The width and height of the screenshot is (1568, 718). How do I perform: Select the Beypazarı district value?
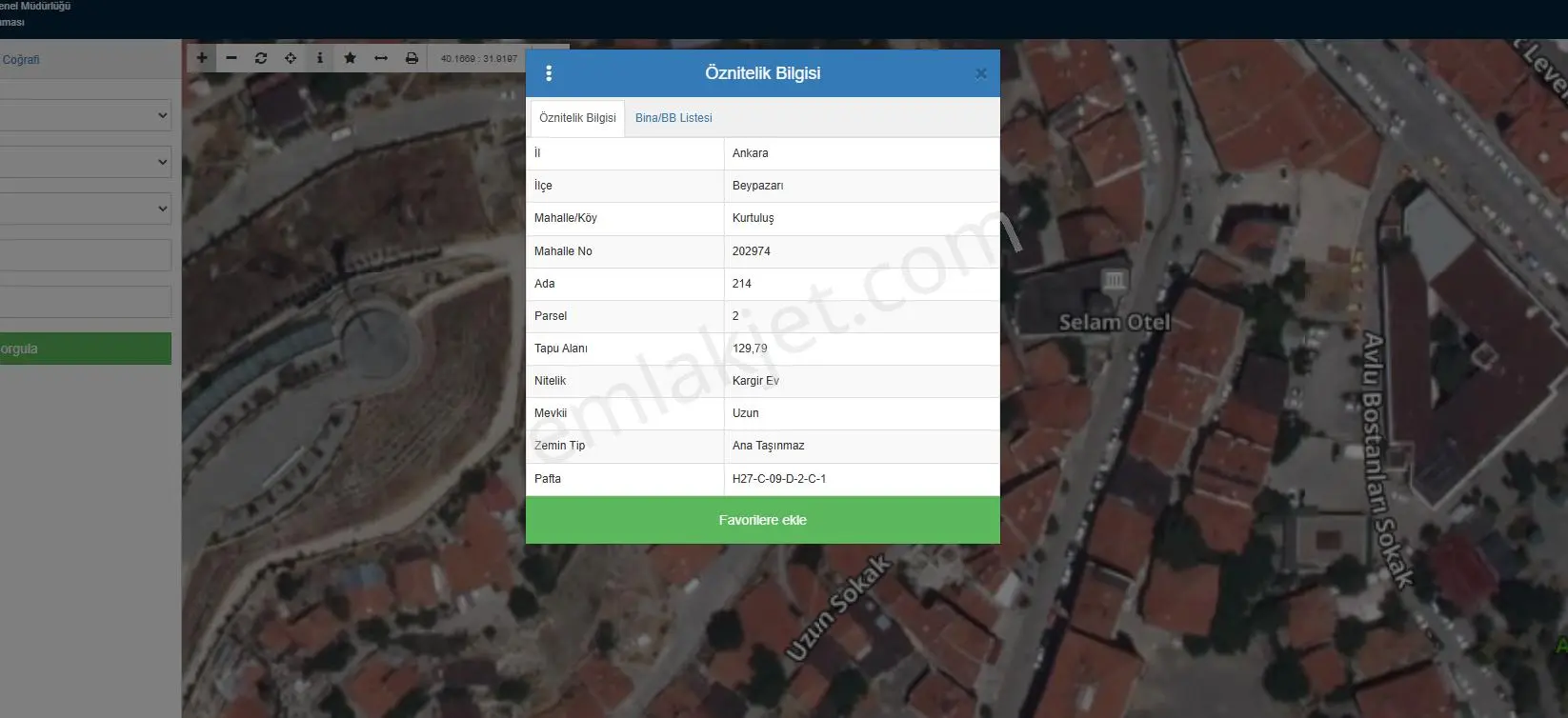(x=758, y=186)
